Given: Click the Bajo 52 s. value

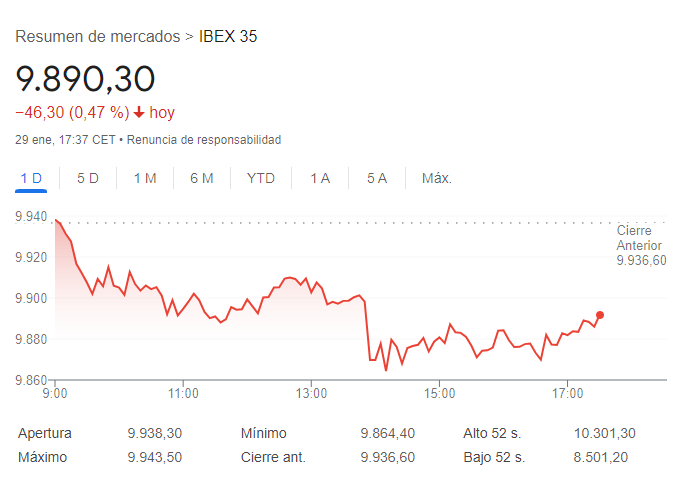Looking at the screenshot, I should [x=599, y=457].
